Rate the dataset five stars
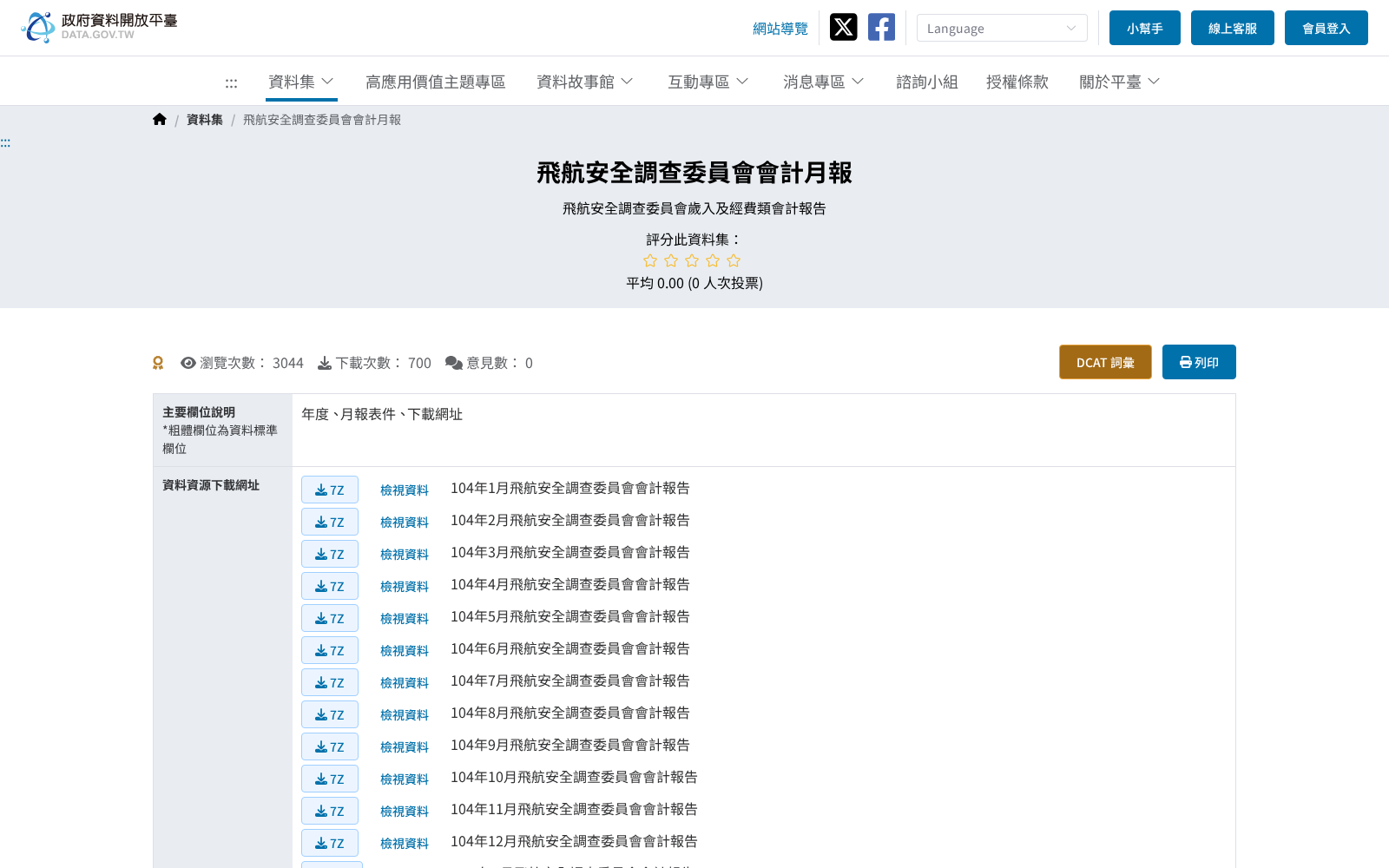The width and height of the screenshot is (1389, 868). pos(734,260)
